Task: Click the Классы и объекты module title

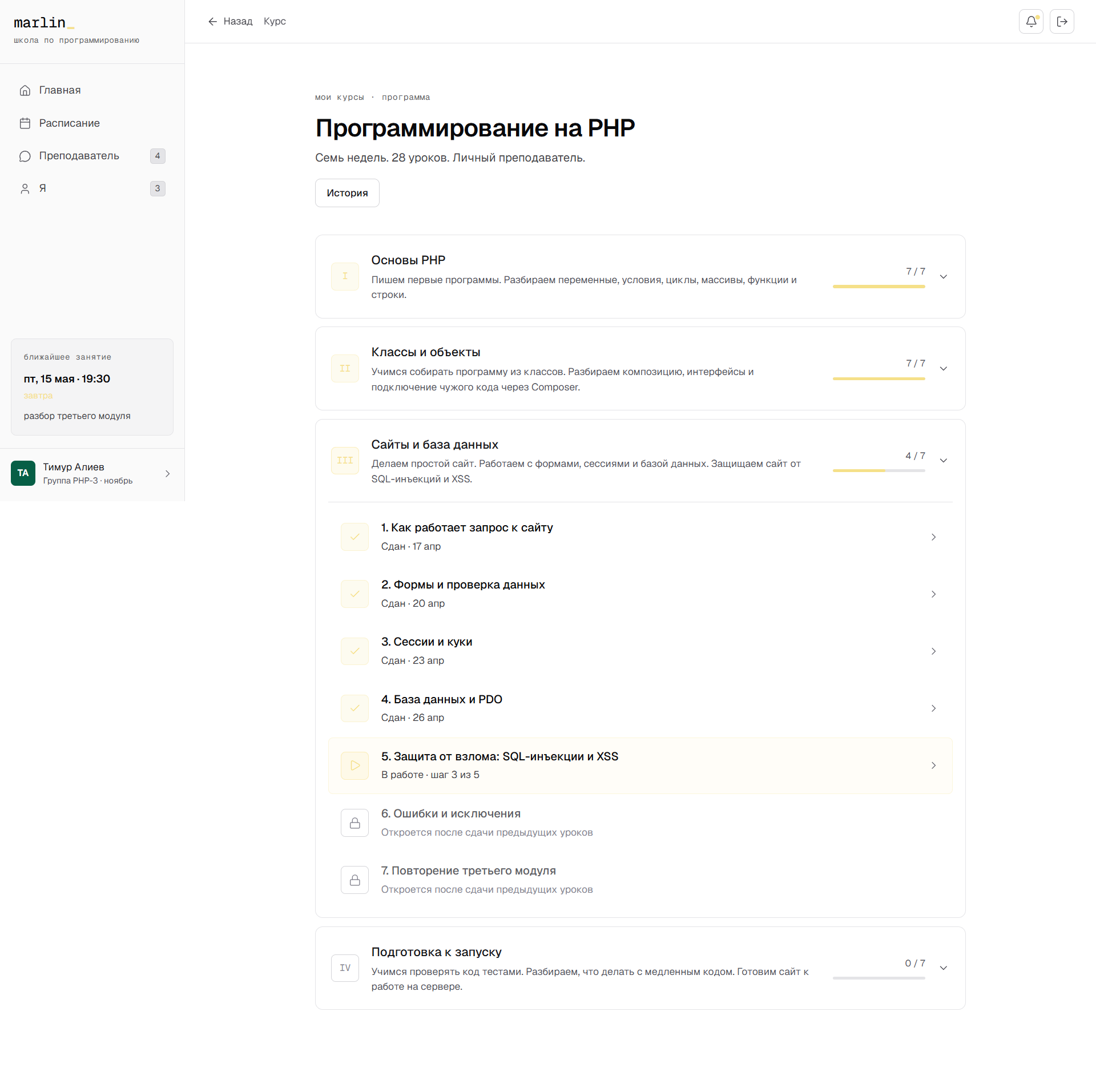Action: click(x=426, y=352)
